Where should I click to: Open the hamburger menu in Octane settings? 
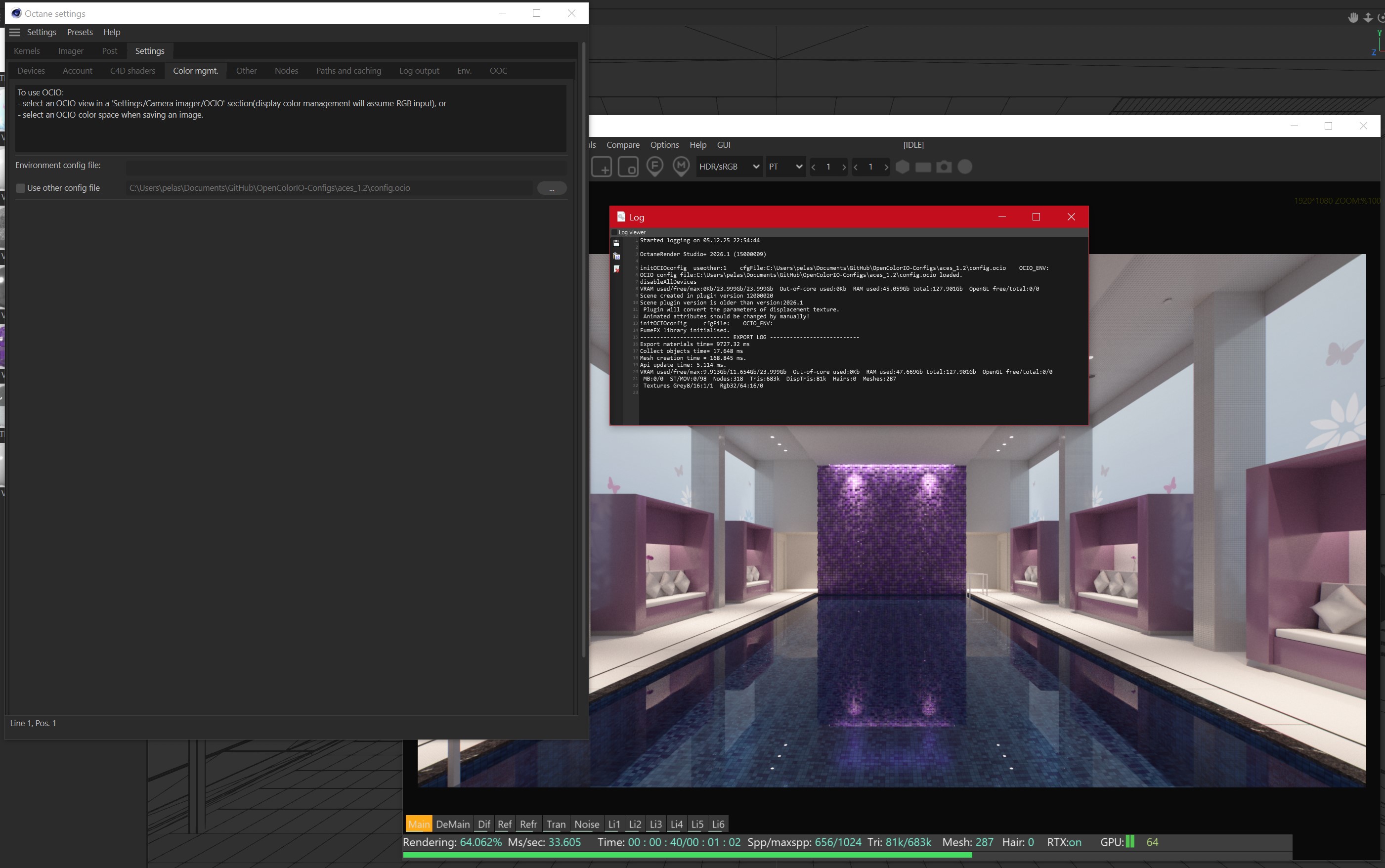(x=14, y=32)
